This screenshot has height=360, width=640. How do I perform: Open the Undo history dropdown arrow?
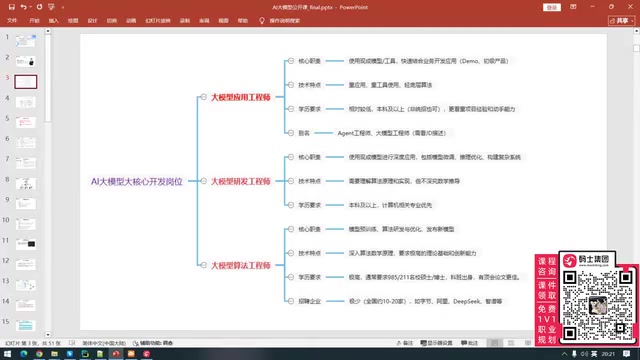(x=30, y=7)
